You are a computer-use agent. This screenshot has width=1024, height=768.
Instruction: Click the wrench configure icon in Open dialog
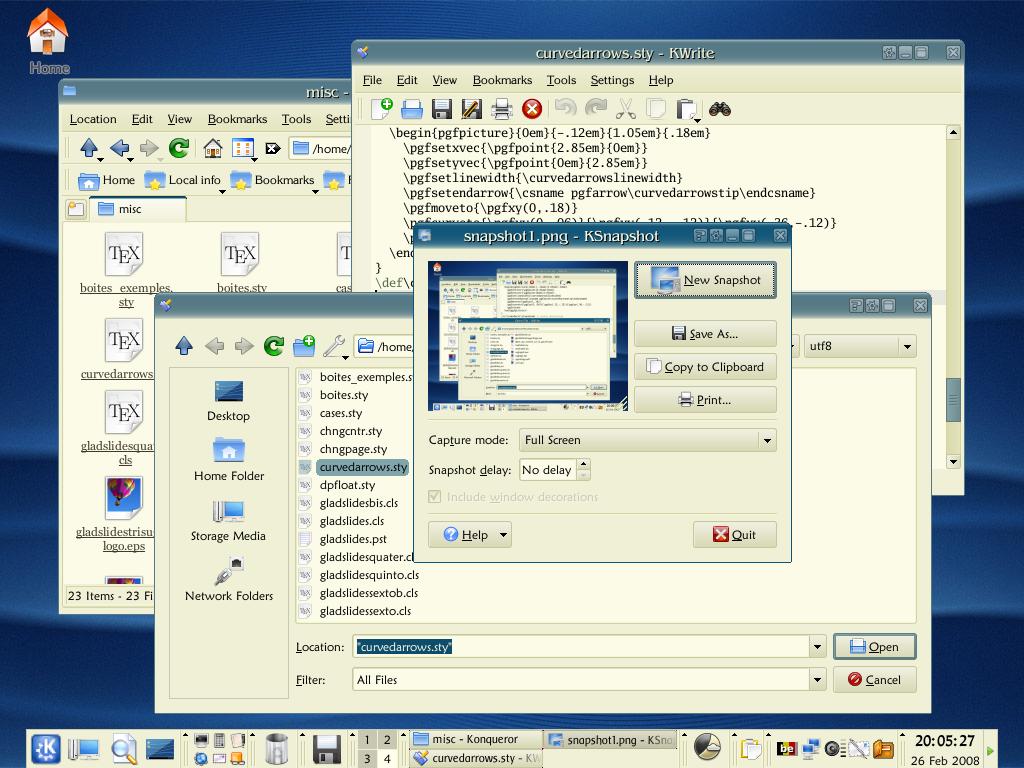[x=334, y=346]
